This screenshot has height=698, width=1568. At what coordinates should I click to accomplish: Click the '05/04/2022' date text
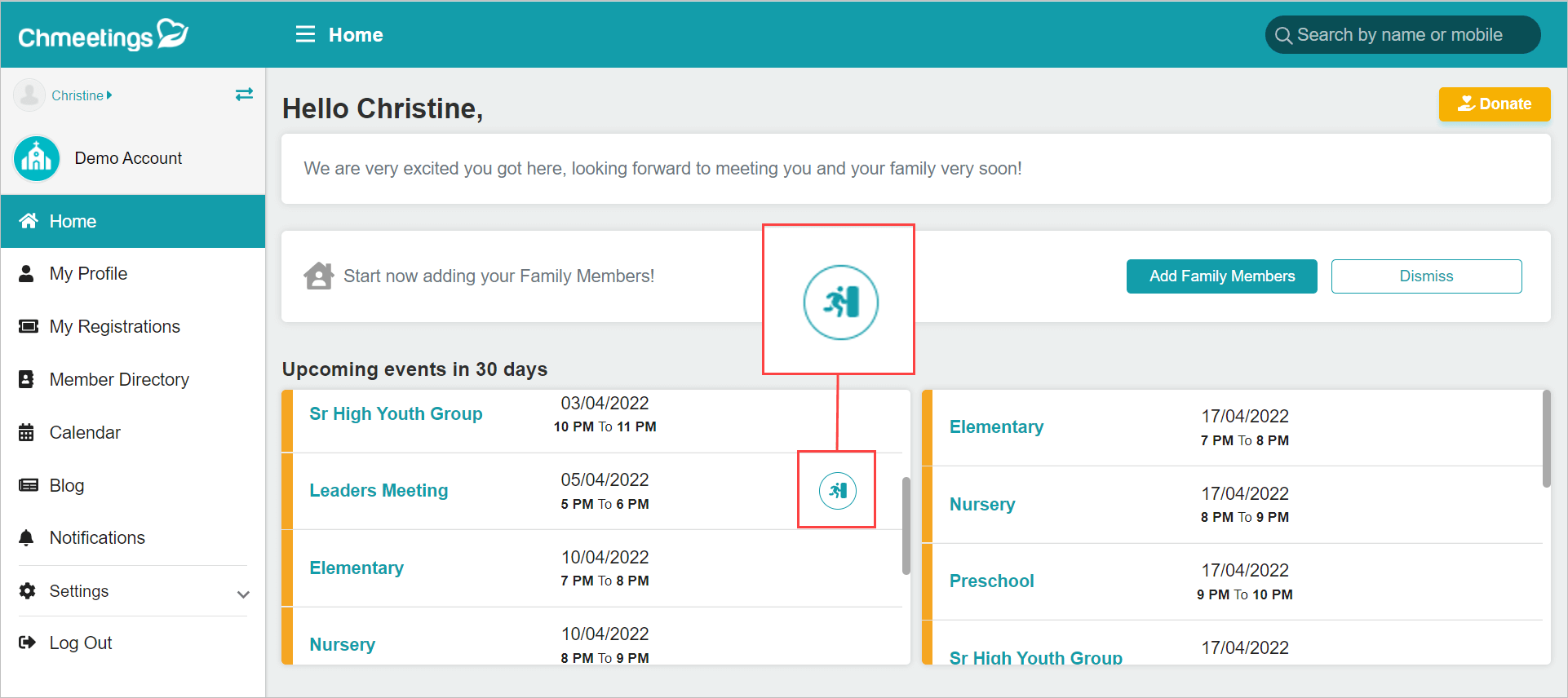pos(605,479)
